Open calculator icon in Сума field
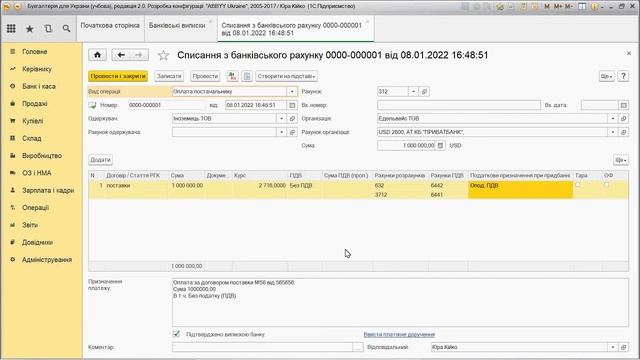 click(440, 145)
